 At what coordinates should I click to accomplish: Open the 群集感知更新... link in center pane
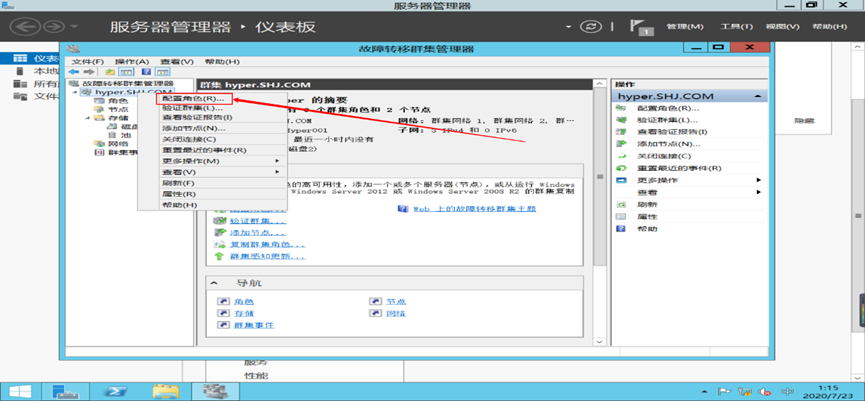pos(268,256)
